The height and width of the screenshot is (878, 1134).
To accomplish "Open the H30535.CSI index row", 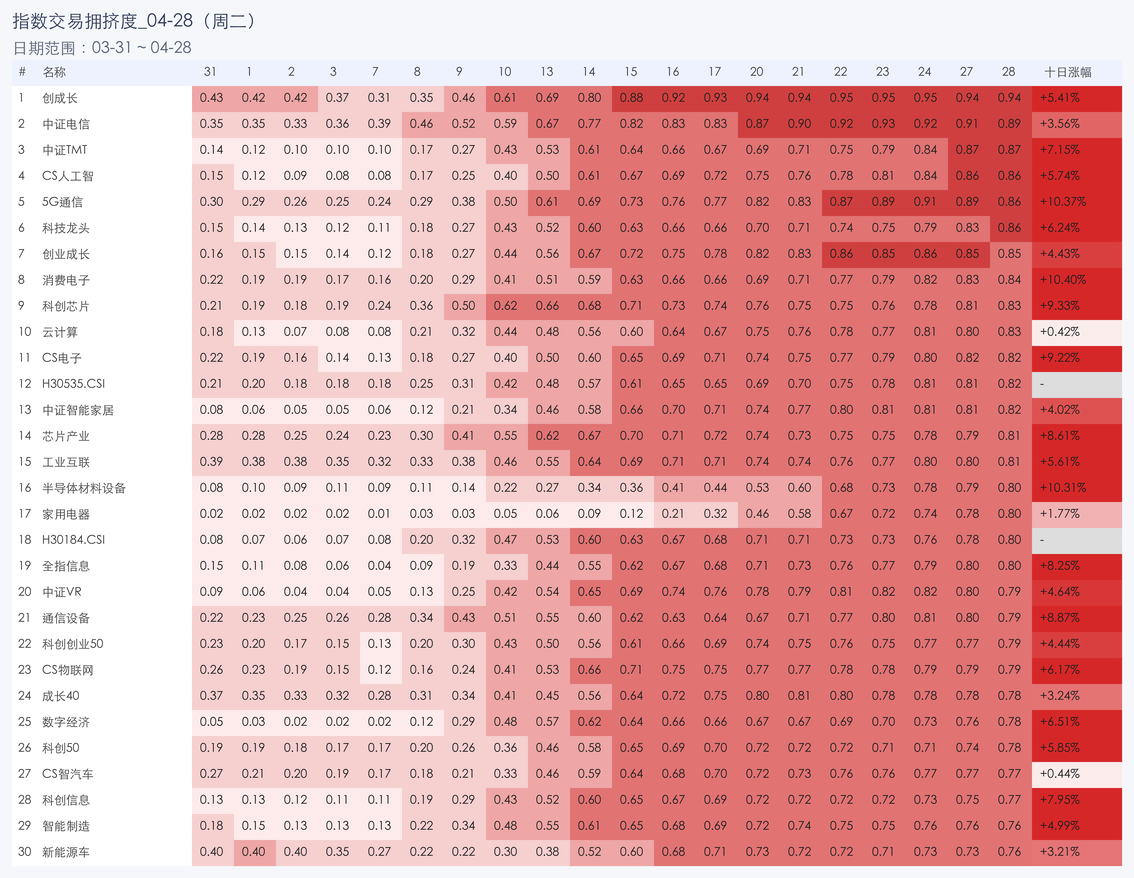I will (74, 384).
